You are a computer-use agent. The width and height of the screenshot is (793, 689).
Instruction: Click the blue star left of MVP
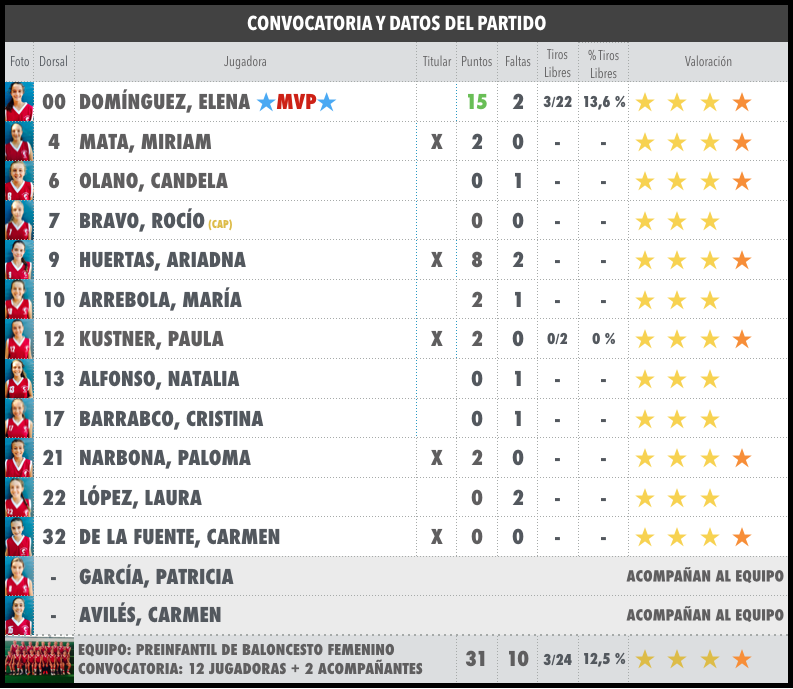tap(265, 102)
